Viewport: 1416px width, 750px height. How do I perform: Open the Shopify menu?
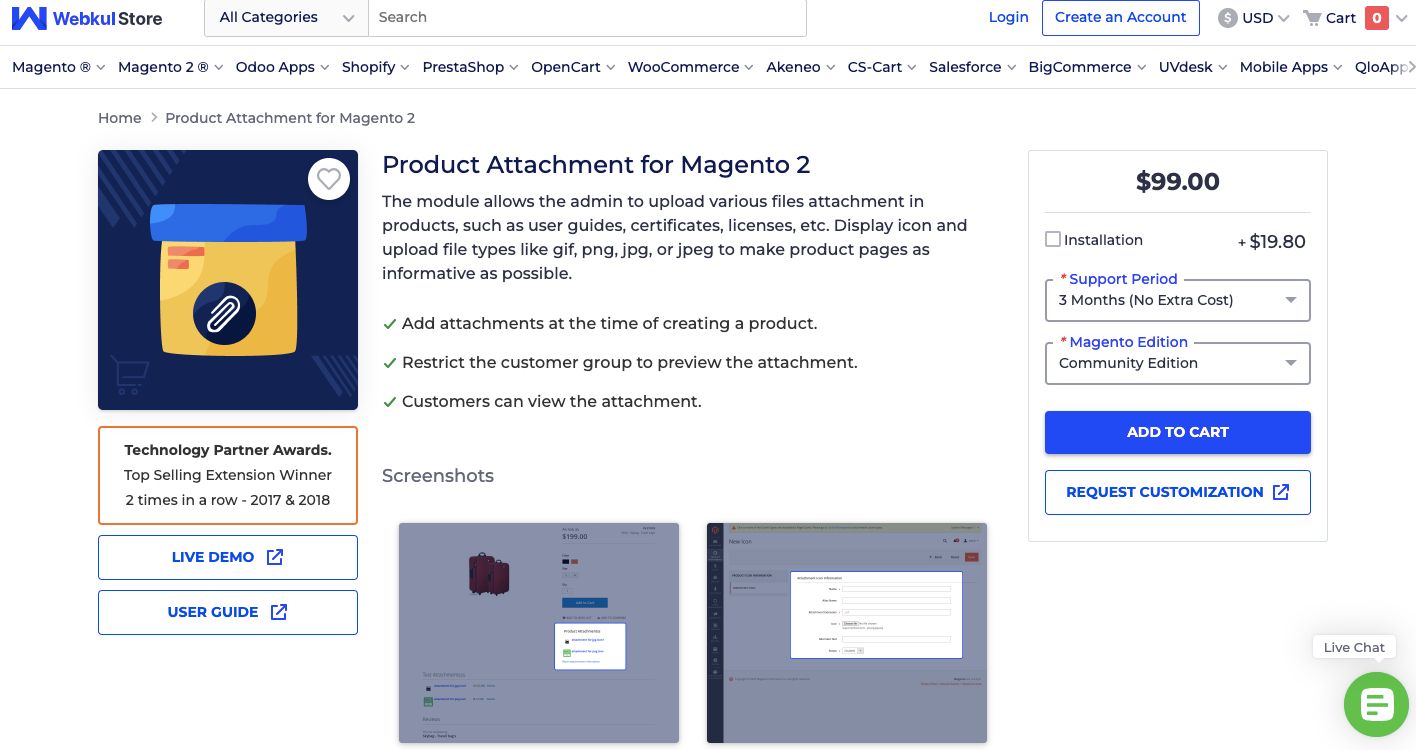coord(368,67)
